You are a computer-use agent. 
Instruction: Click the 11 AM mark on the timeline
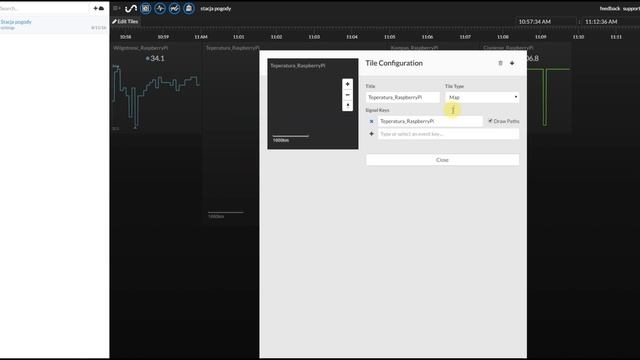(201, 37)
